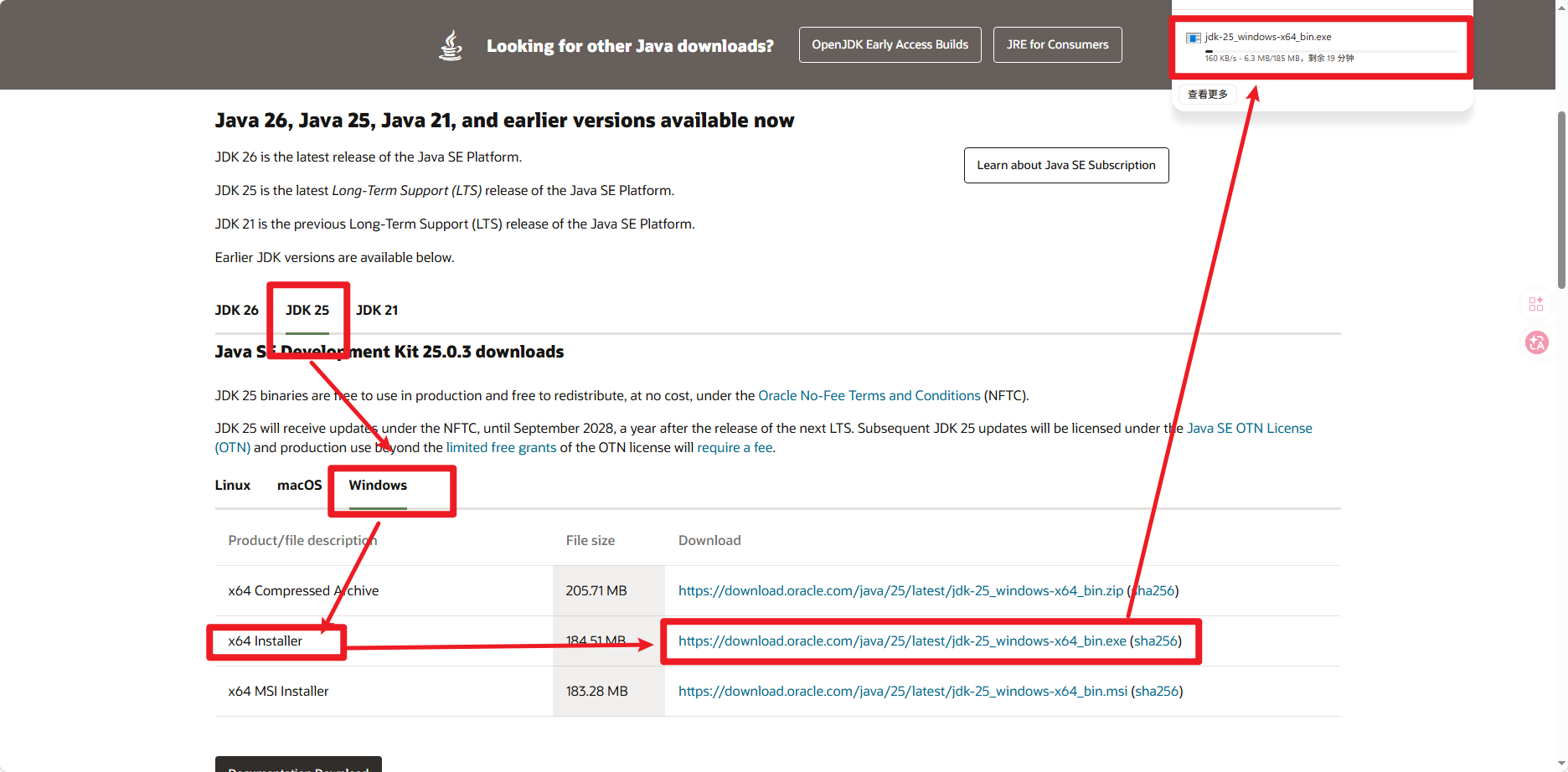Image resolution: width=1568 pixels, height=772 pixels.
Task: Open sha256 link for the zip archive
Action: coord(1153,590)
